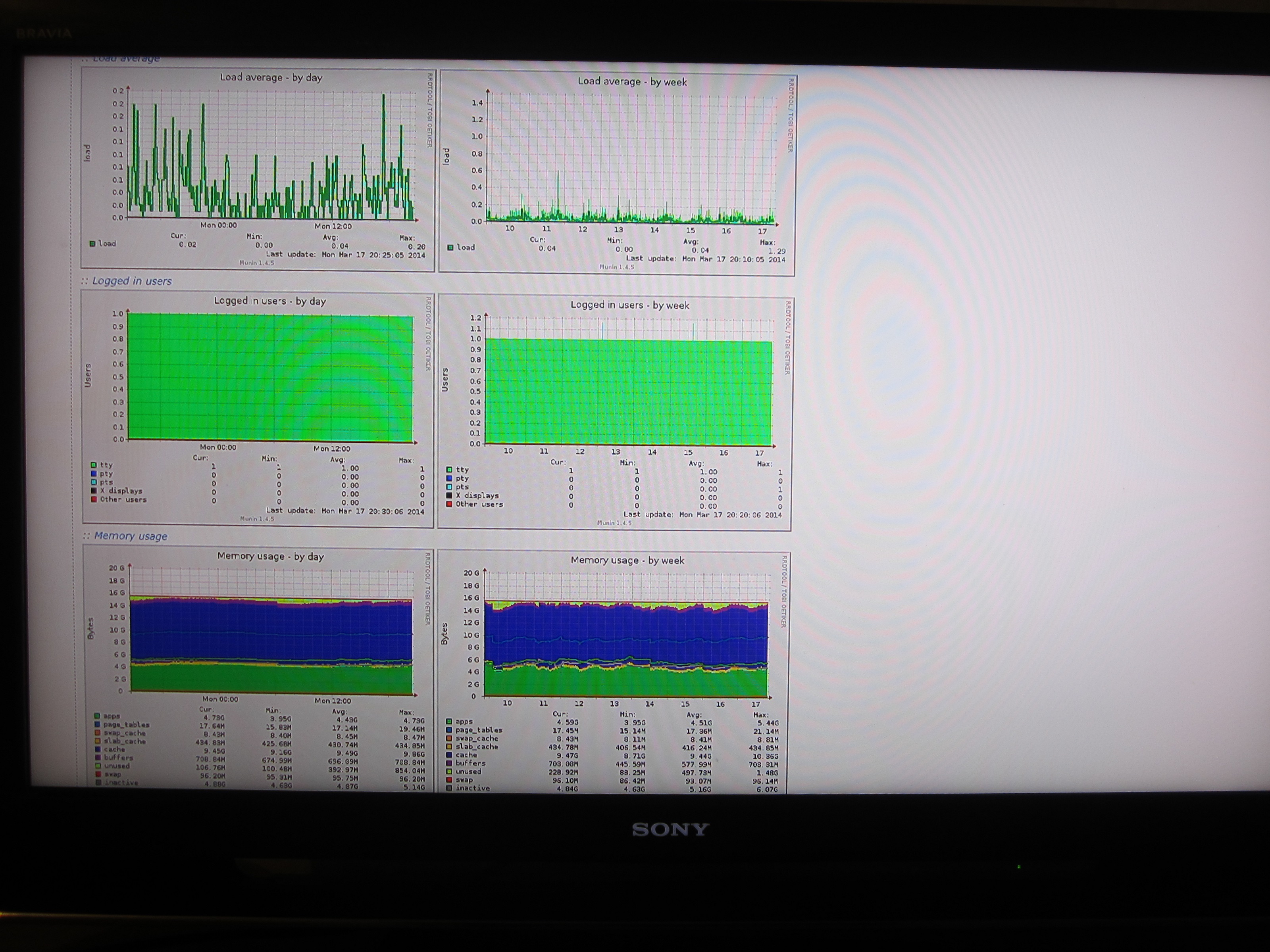Open the Memory usage by day graph

click(x=258, y=668)
